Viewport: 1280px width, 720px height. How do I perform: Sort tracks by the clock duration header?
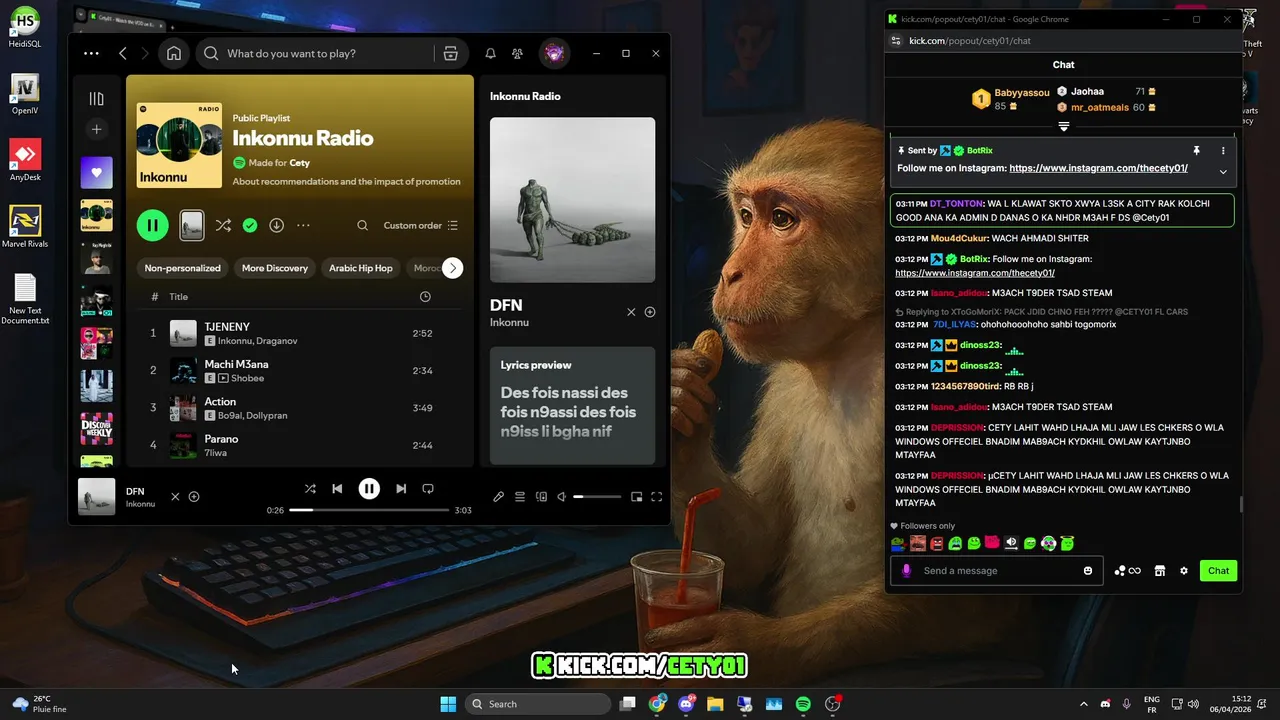point(425,297)
